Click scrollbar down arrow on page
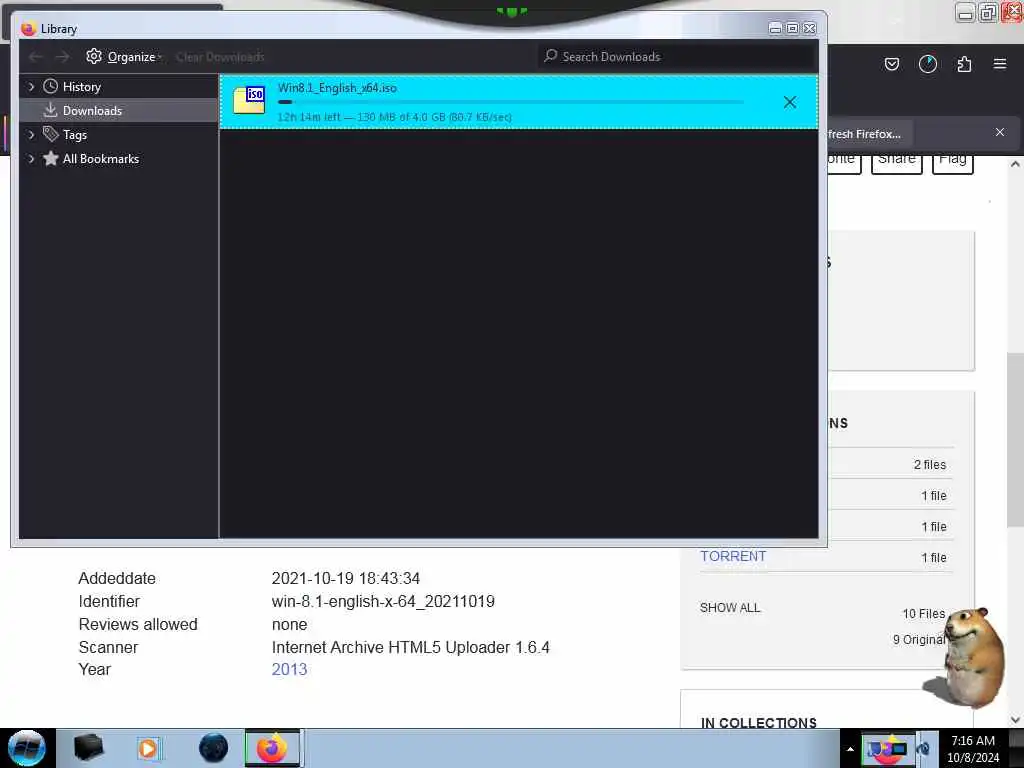Image resolution: width=1024 pixels, height=768 pixels. tap(1015, 720)
